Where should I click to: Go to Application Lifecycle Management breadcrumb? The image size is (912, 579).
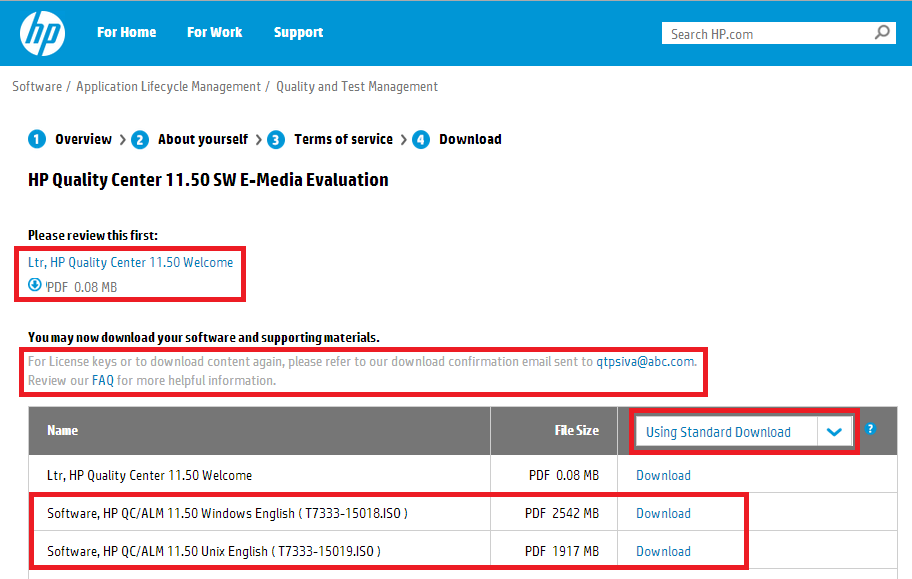(x=168, y=87)
